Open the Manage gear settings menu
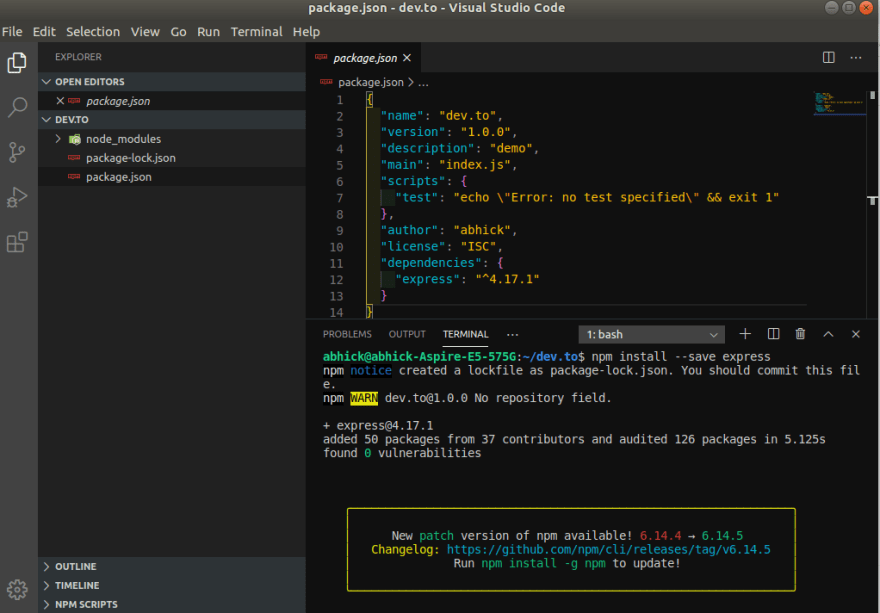The height and width of the screenshot is (613, 880). point(17,589)
